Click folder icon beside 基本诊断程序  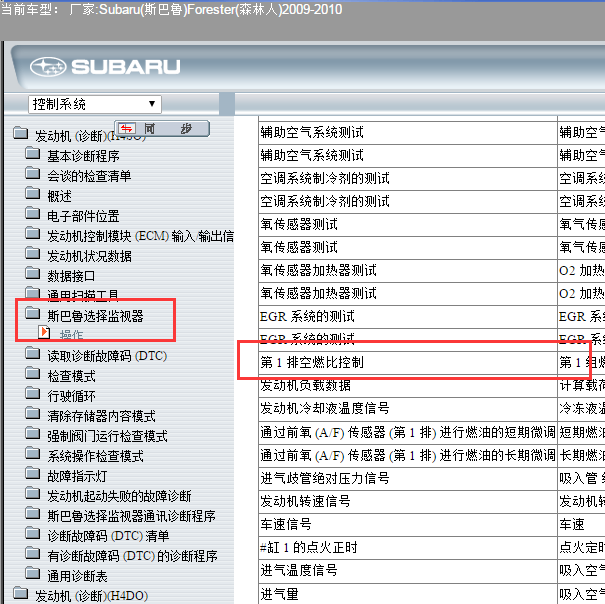point(33,153)
